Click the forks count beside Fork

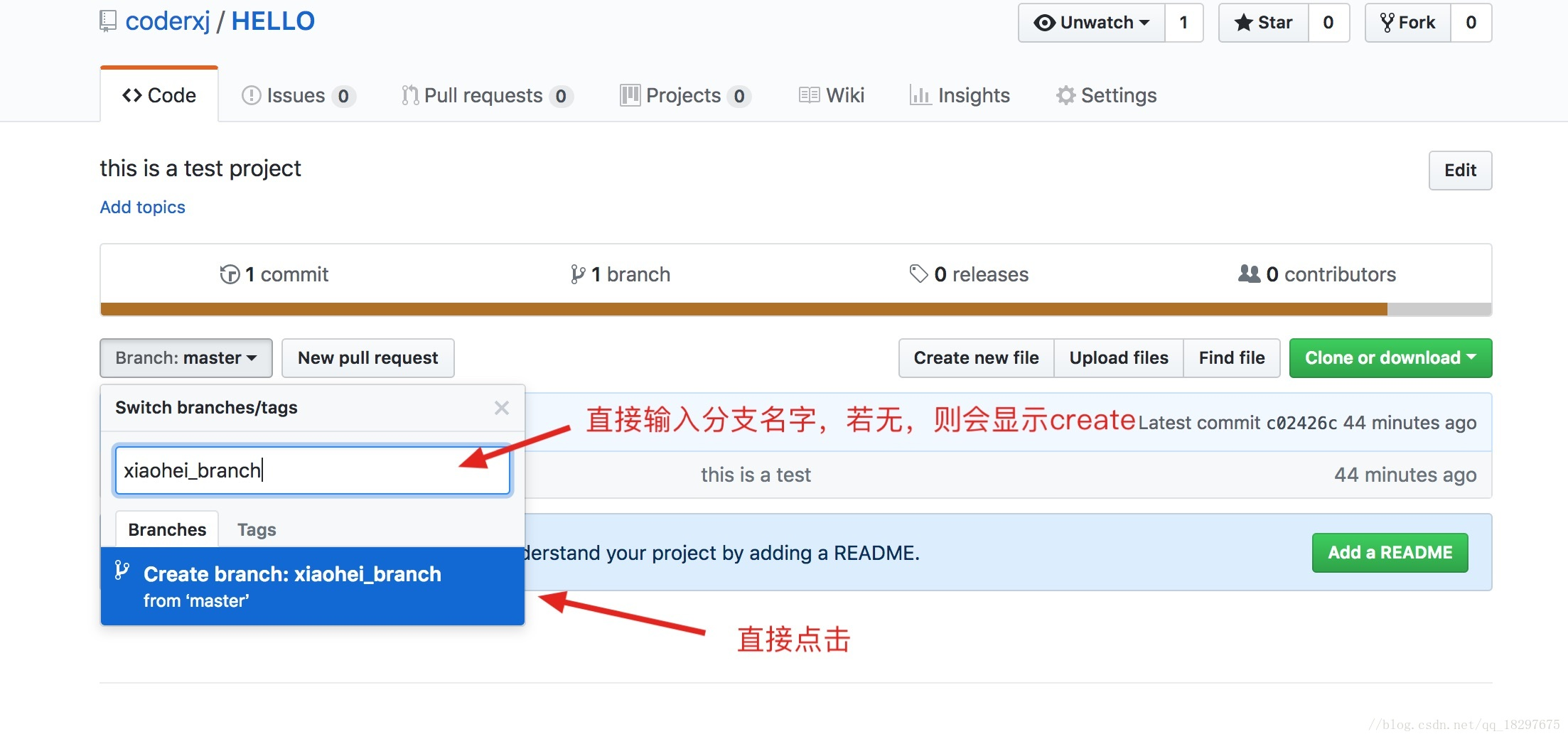click(x=1471, y=23)
